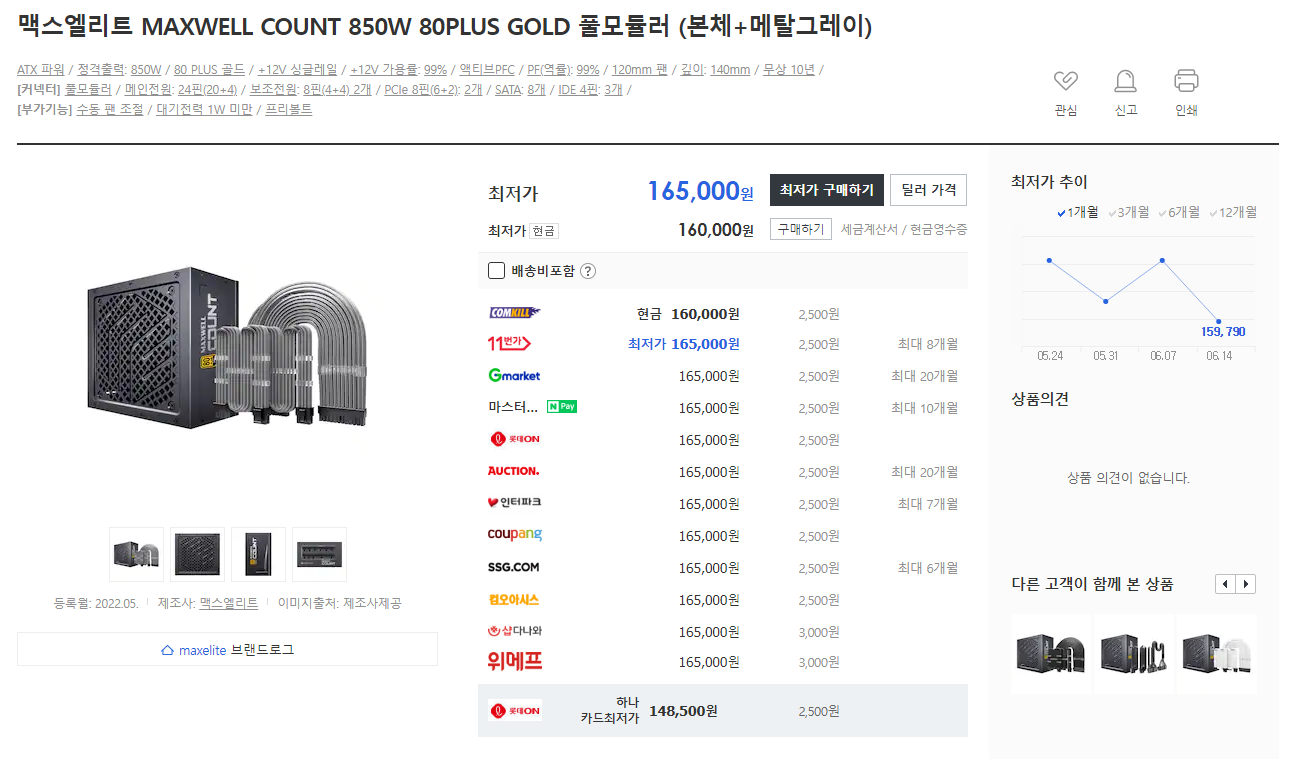Select first product thumbnail with cables

tap(136, 554)
